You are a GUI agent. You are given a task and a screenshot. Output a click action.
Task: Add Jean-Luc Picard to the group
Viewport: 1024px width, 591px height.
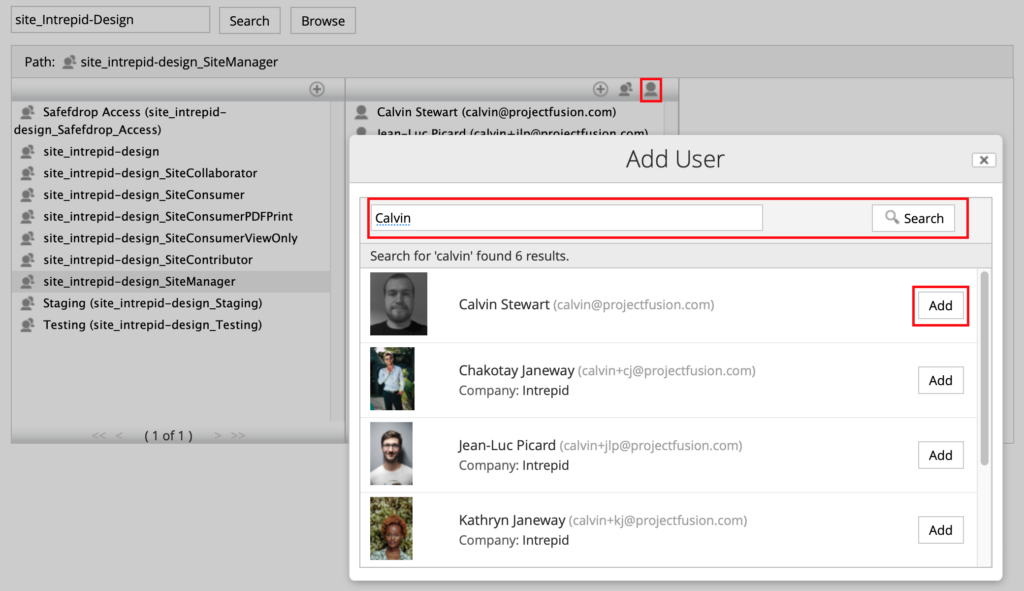tap(940, 455)
